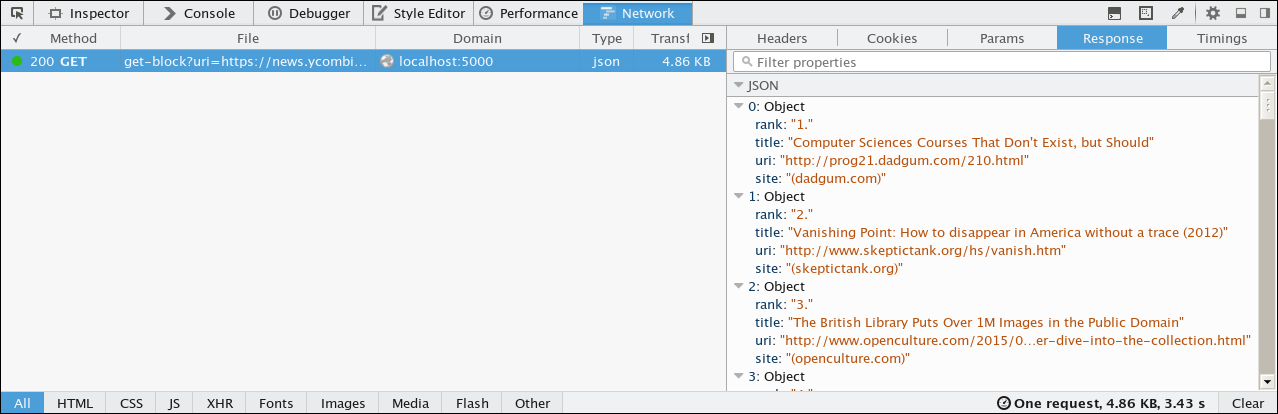
Task: Select the eyedropper color picker tool
Action: point(1178,13)
